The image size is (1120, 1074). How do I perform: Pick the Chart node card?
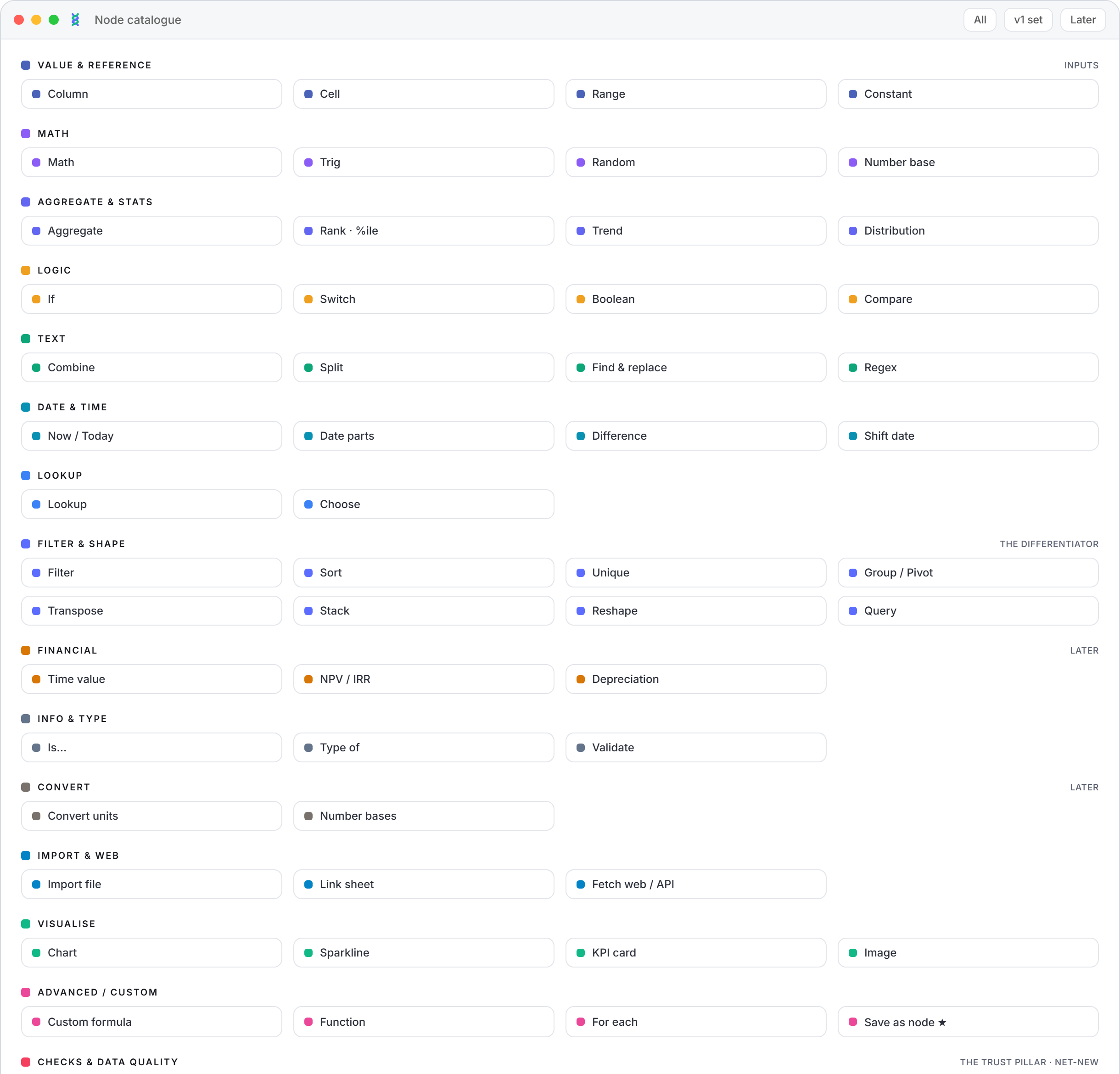point(151,952)
